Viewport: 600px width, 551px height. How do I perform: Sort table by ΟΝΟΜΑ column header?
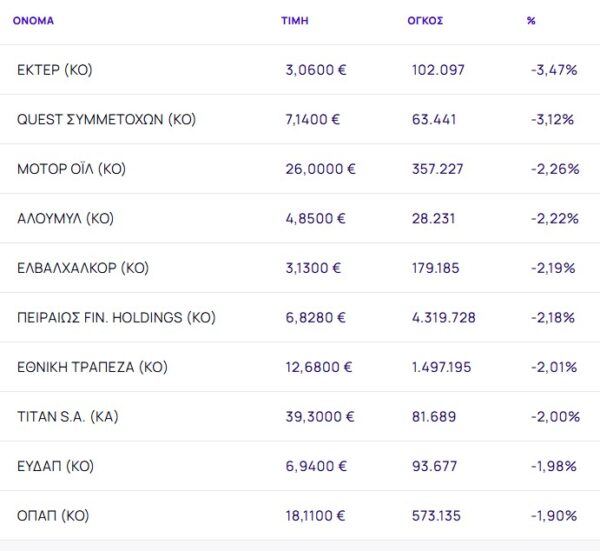point(33,20)
